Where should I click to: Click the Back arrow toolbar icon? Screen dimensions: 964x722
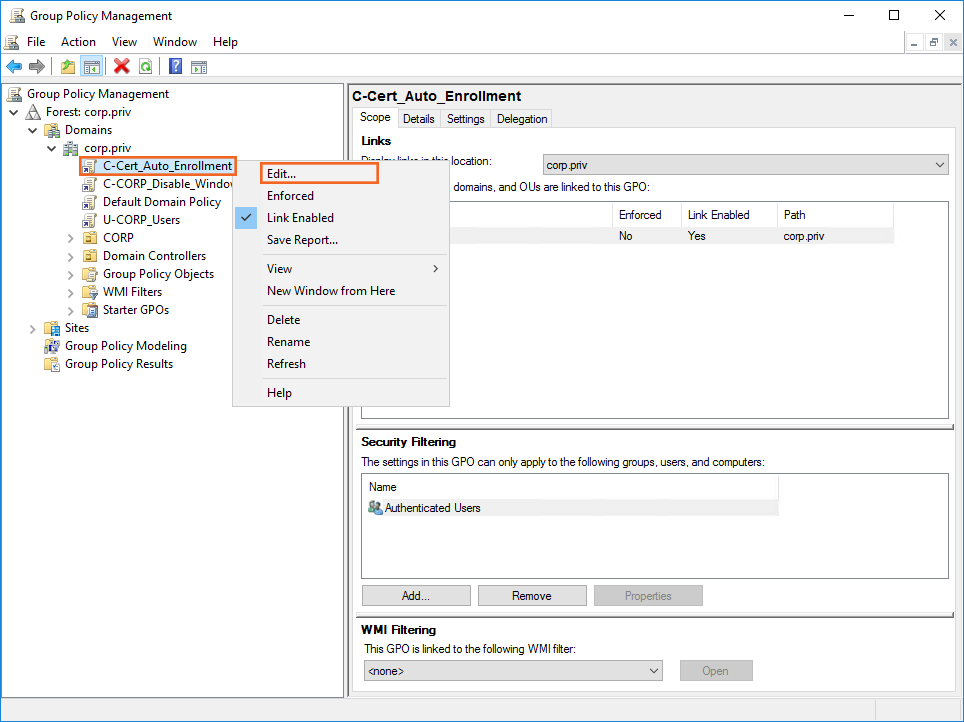point(14,67)
